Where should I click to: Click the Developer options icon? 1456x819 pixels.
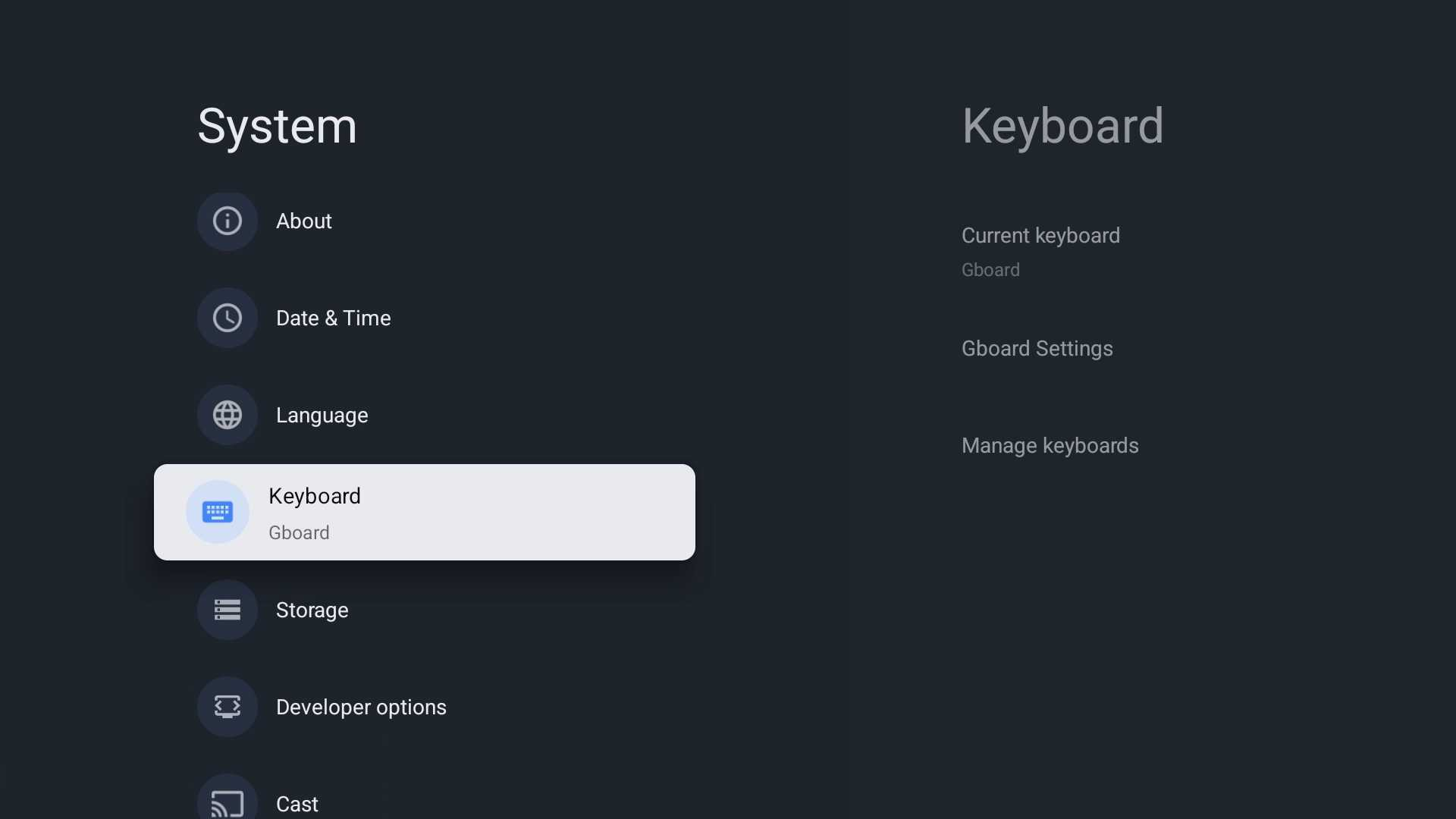point(227,707)
